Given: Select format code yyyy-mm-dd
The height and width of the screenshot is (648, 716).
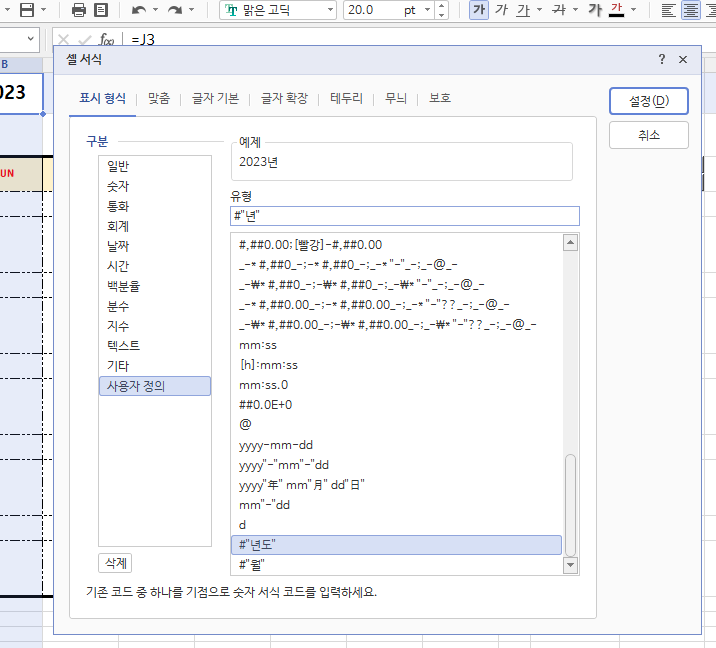Looking at the screenshot, I should (x=396, y=445).
